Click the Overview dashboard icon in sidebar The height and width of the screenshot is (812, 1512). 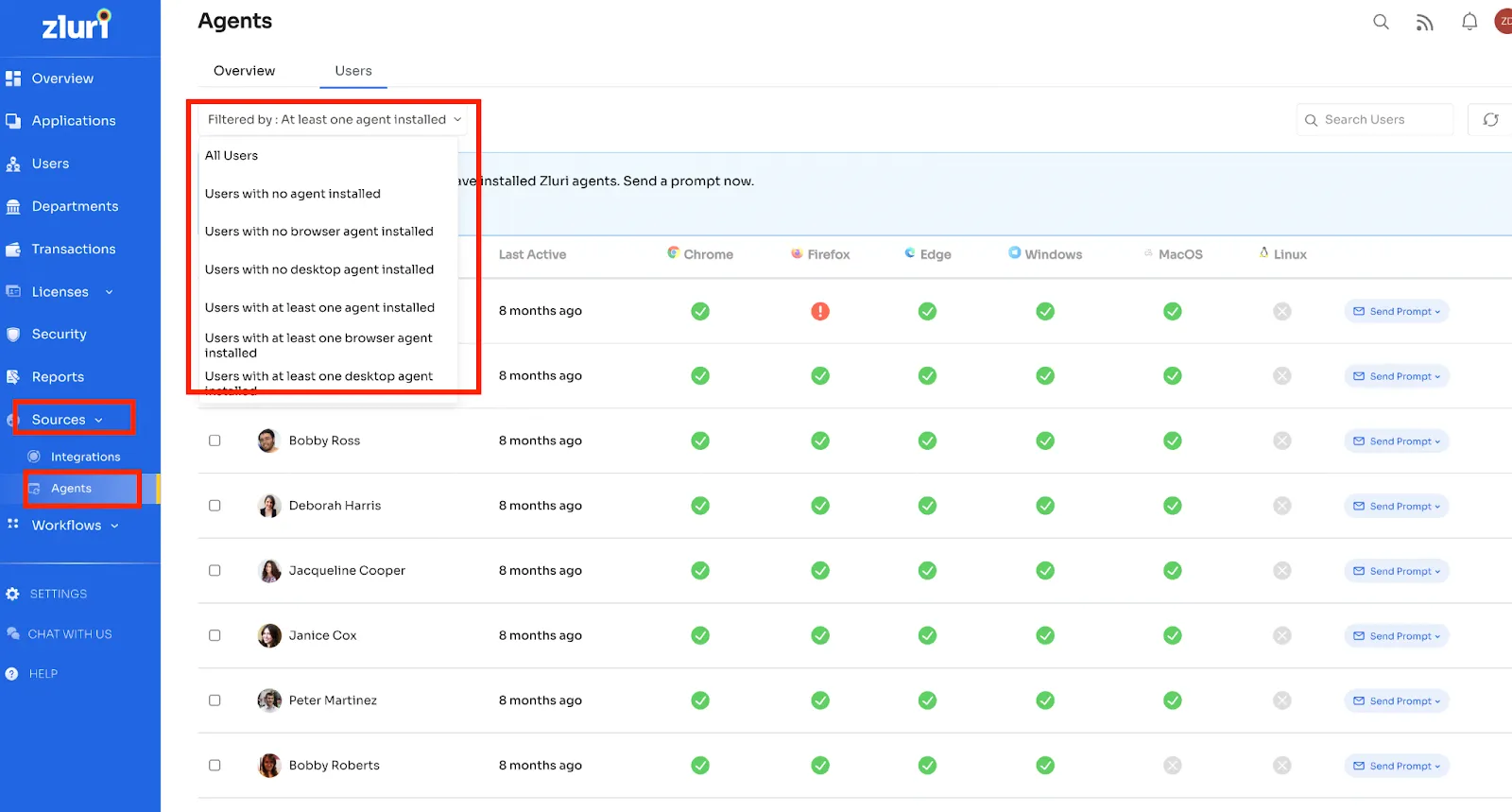13,78
